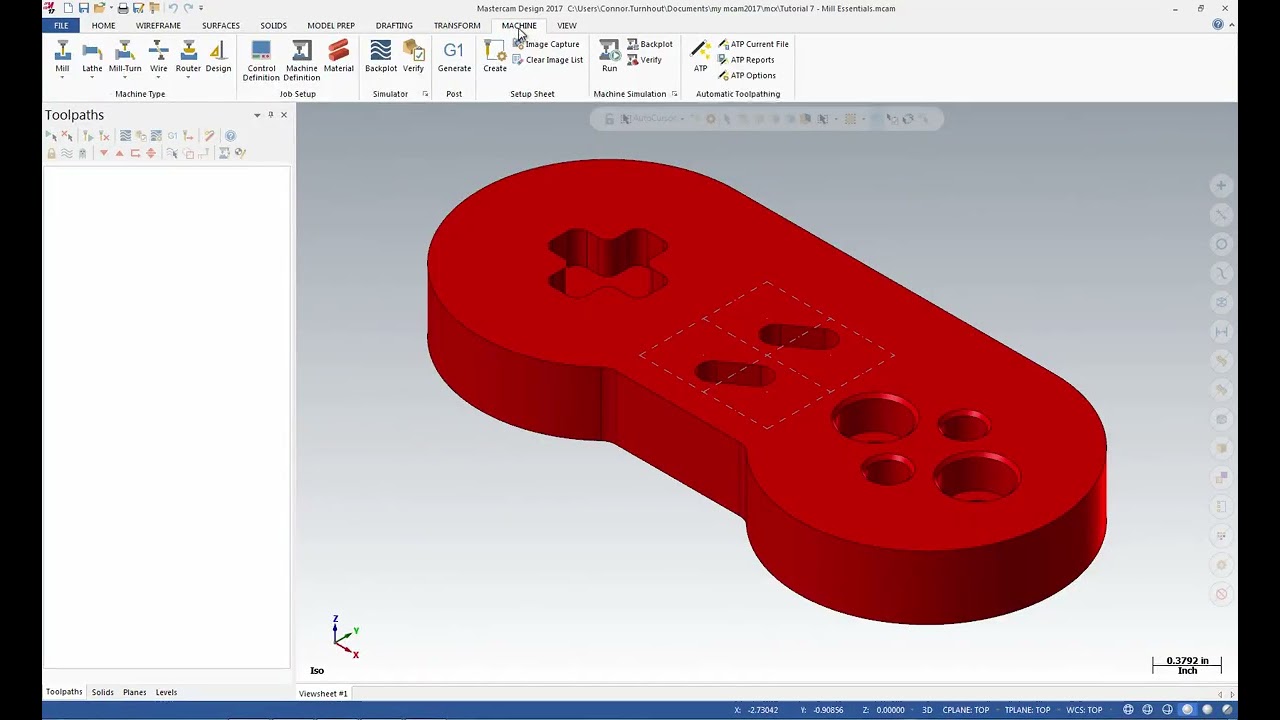Choose the Router machine type
Image resolution: width=1280 pixels, height=720 pixels.
coord(188,58)
